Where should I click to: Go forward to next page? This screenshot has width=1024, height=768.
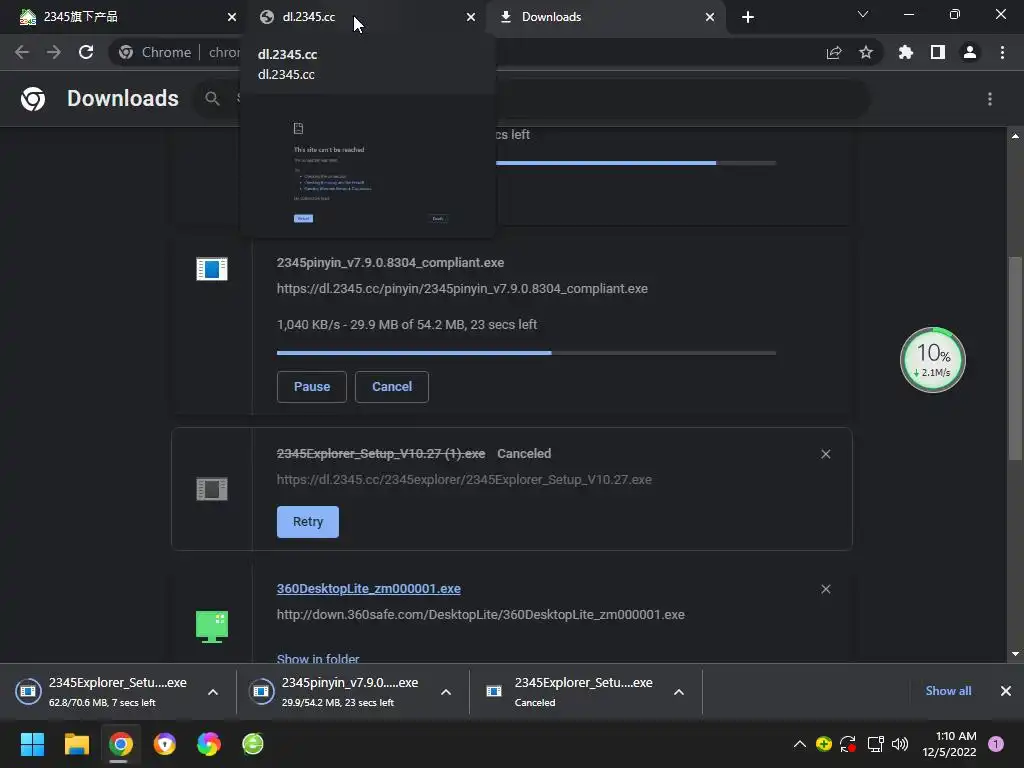coord(54,52)
